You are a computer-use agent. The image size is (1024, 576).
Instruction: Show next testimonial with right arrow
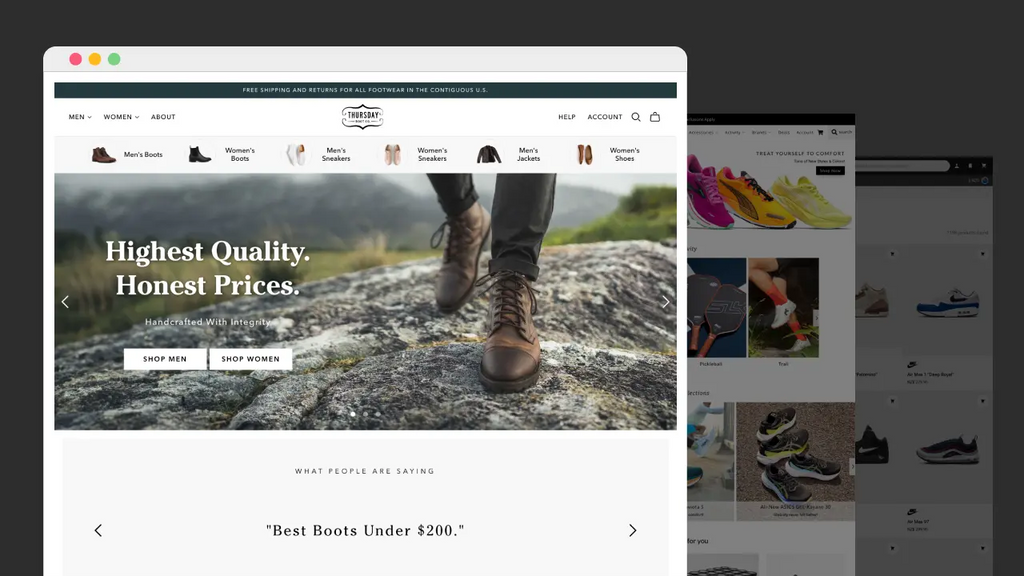[x=632, y=531]
